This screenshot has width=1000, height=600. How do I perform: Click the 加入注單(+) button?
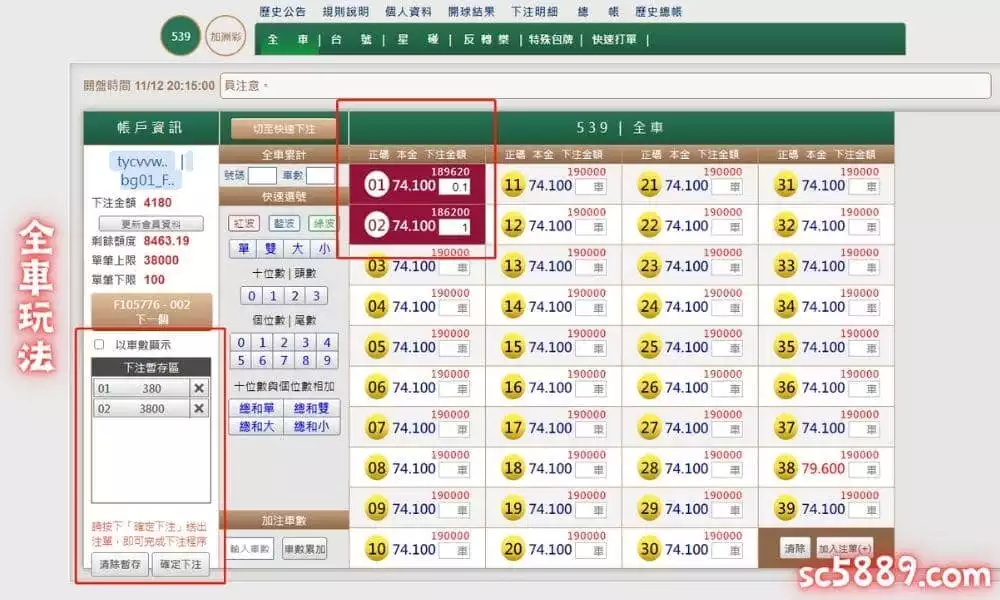tap(846, 548)
